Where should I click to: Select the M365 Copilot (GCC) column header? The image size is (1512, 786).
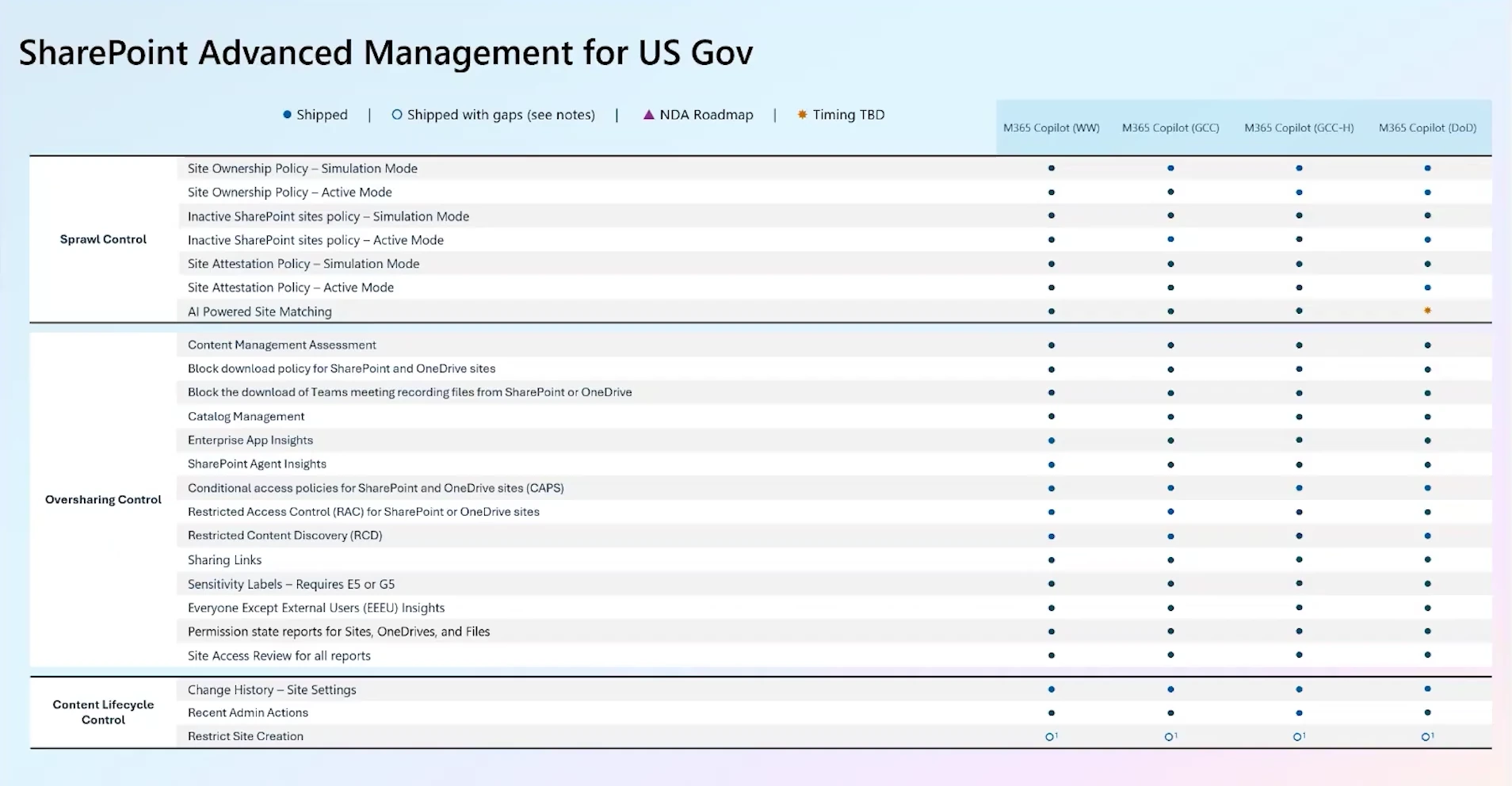pyautogui.click(x=1170, y=128)
